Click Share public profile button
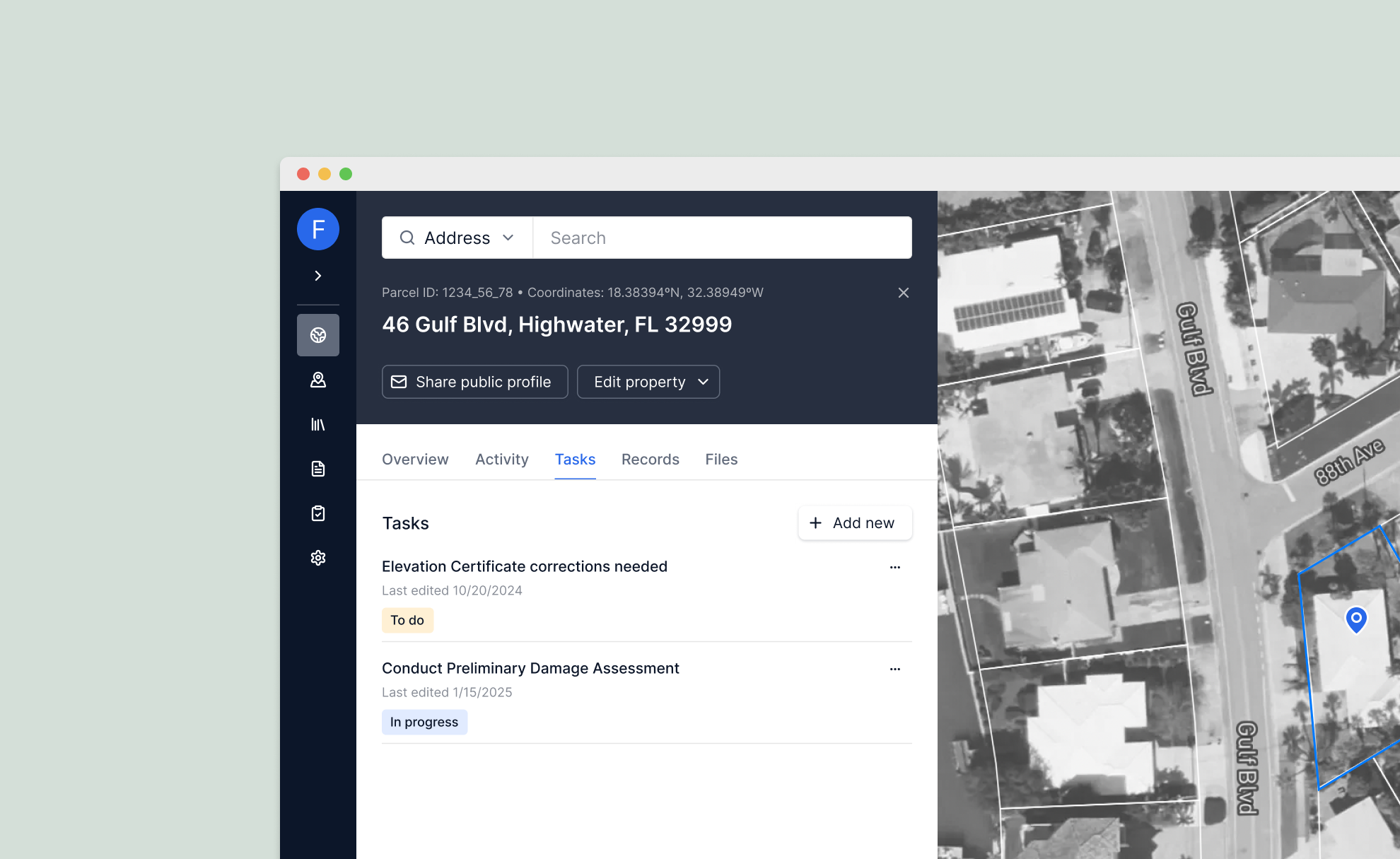 coord(474,382)
